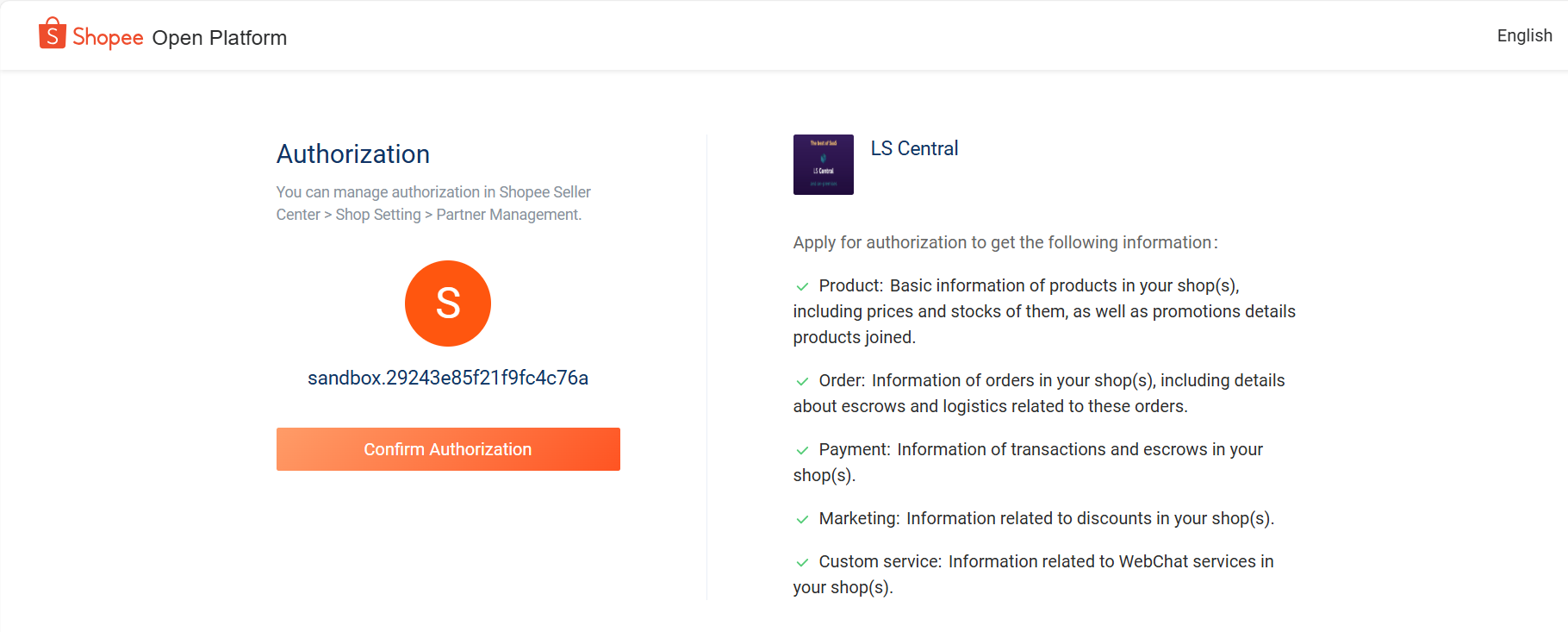Click the checkmark beside Marketing permission
The height and width of the screenshot is (632, 1568).
[802, 519]
